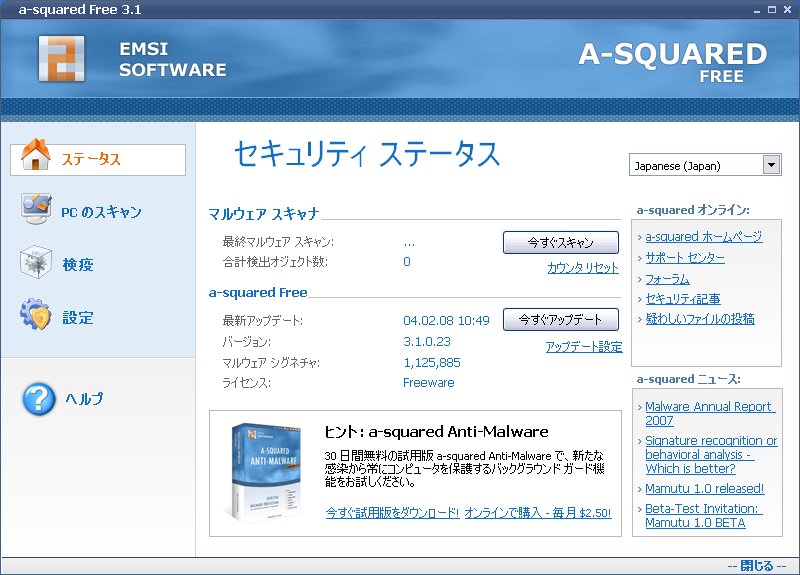Click the house icon for ステータス

[36, 154]
